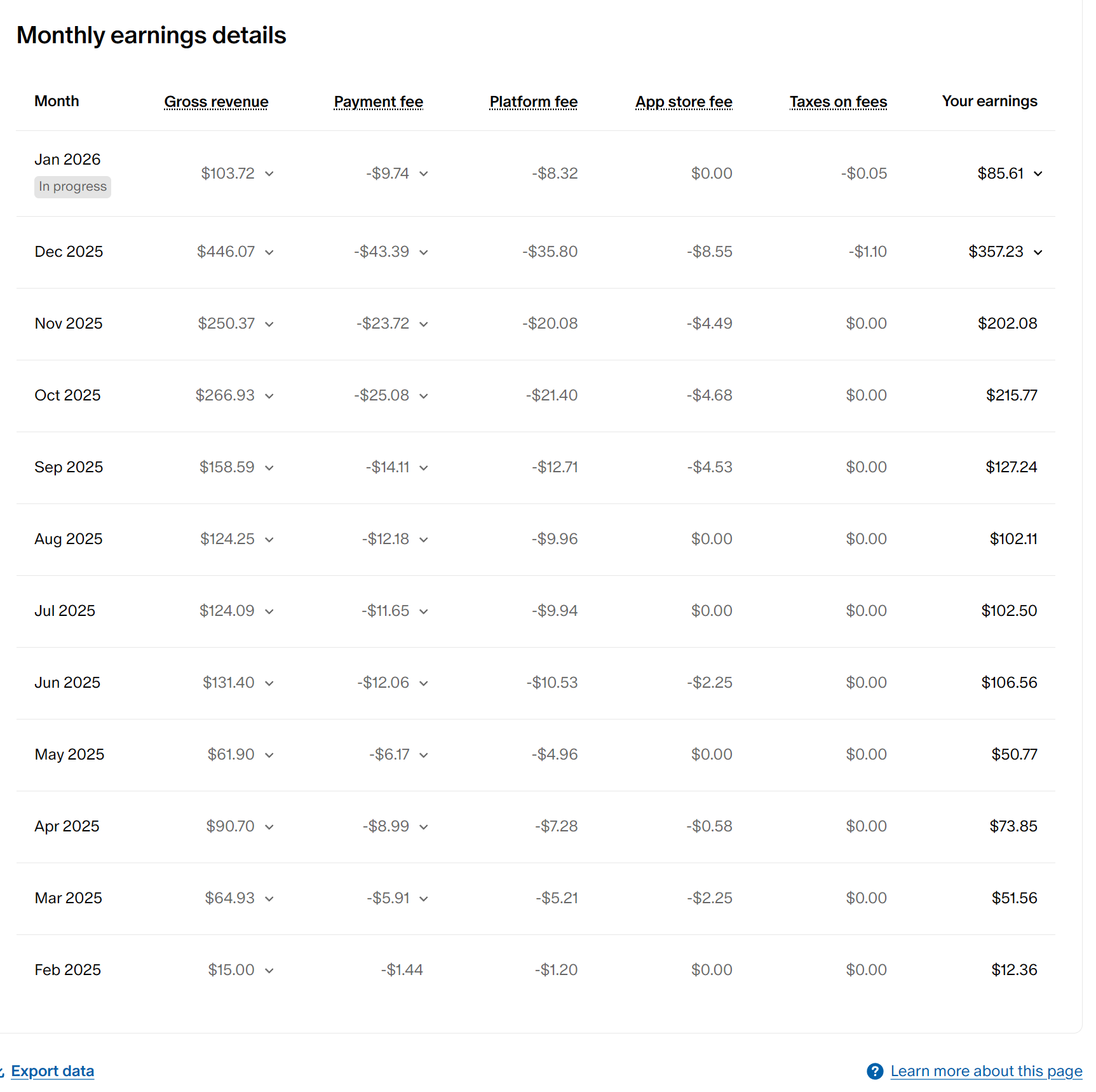
Task: Expand Feb 2025 gross revenue $15.00
Action: pyautogui.click(x=269, y=971)
